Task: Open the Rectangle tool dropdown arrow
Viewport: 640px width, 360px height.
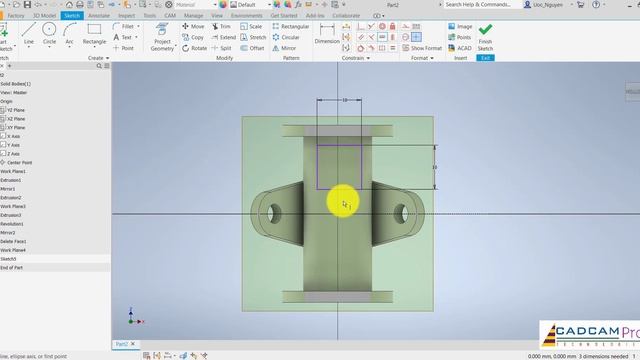Action: [x=94, y=47]
